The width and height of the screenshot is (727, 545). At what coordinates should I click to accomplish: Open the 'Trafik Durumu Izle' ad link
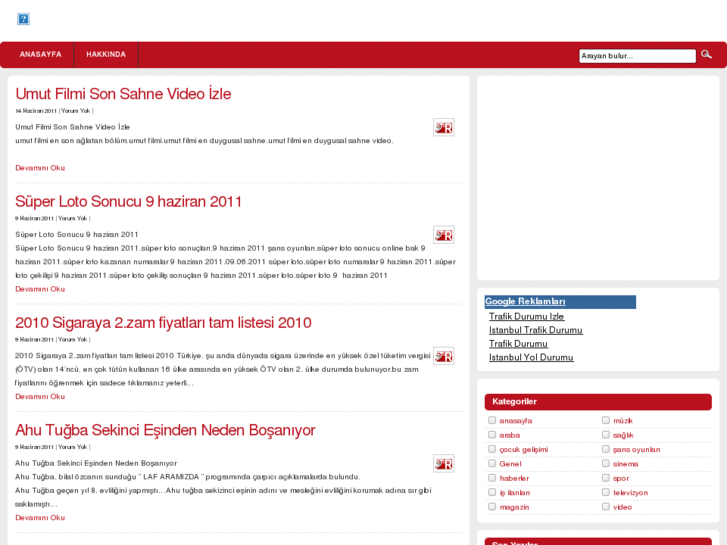[527, 316]
